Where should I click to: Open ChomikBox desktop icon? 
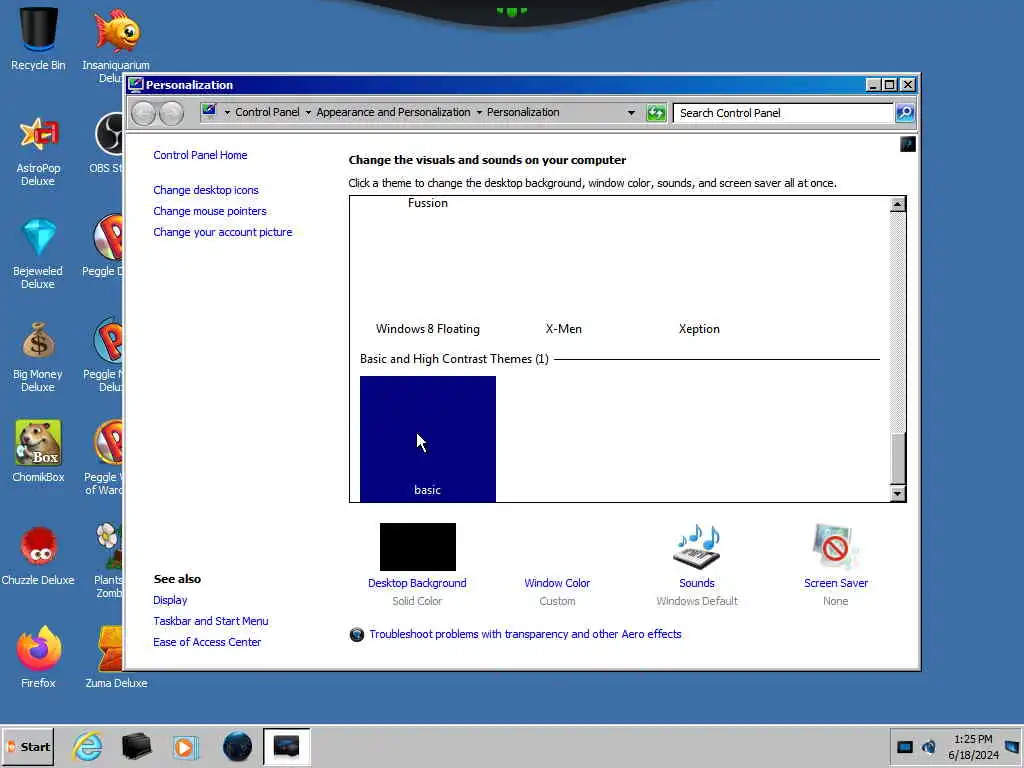click(38, 451)
